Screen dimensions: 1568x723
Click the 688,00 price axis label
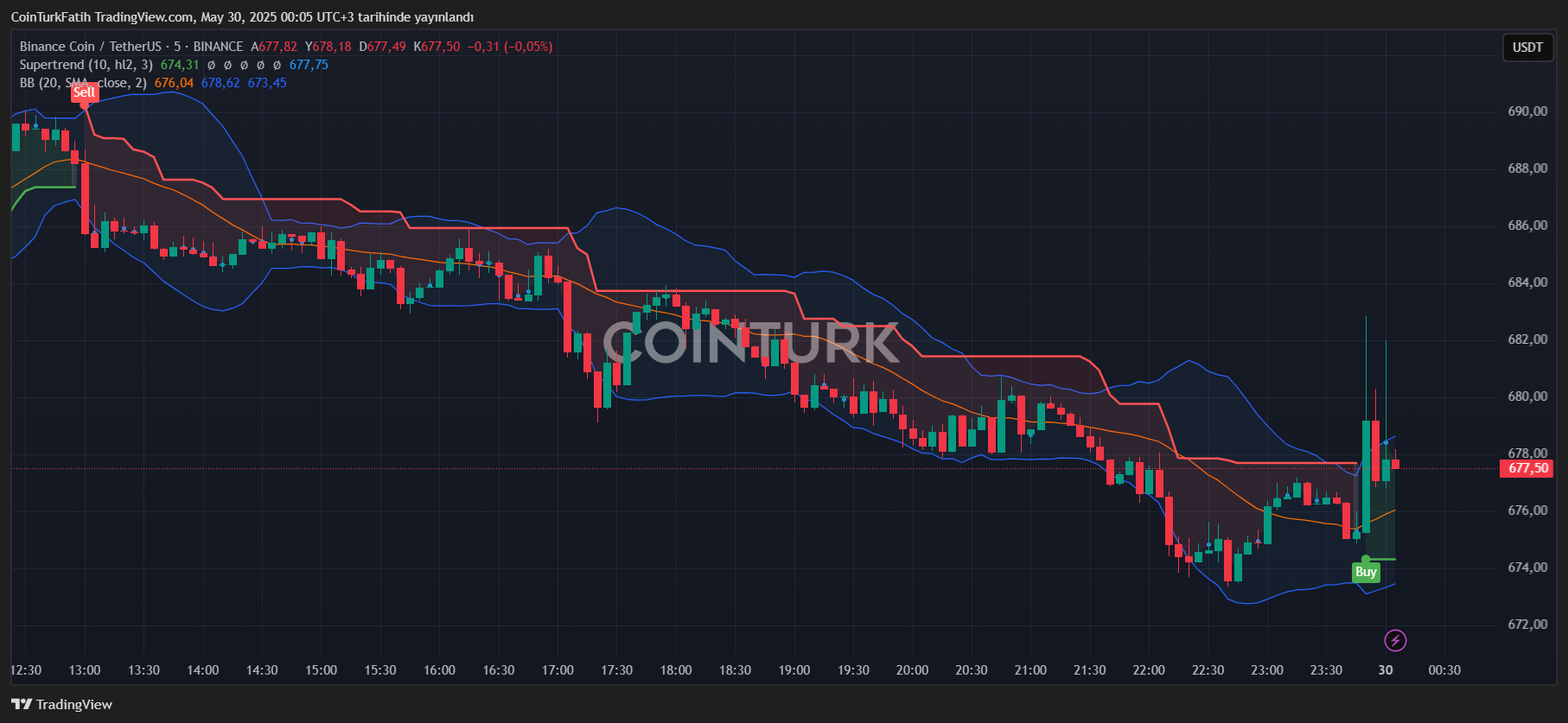pos(1527,168)
